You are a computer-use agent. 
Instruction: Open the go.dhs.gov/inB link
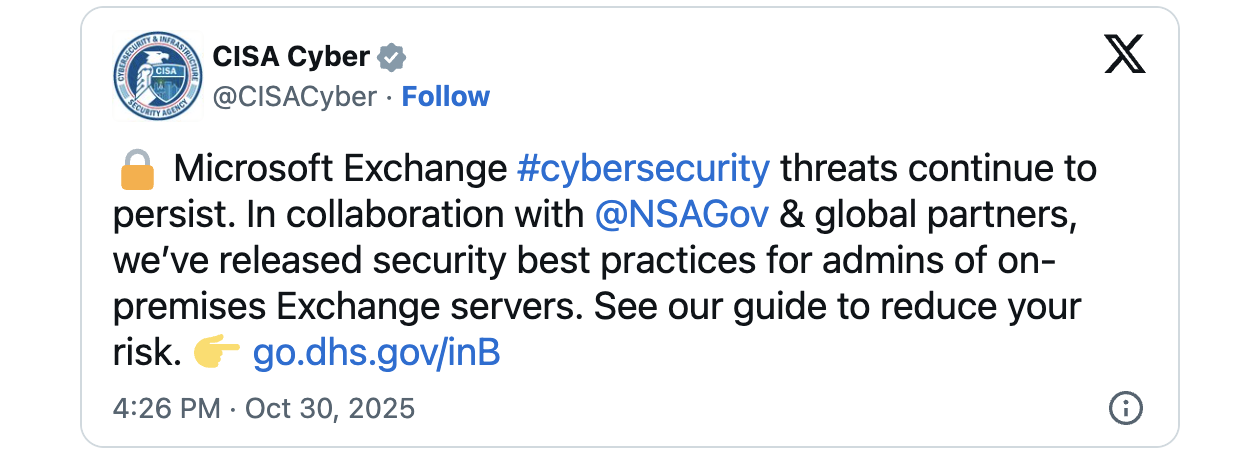tap(375, 353)
